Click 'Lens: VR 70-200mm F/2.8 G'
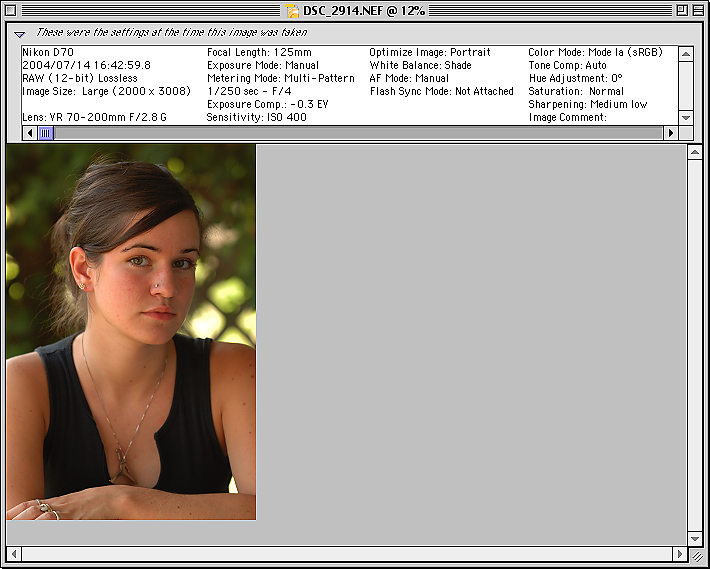 pos(94,117)
